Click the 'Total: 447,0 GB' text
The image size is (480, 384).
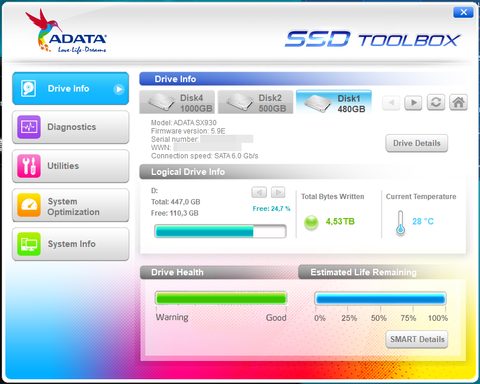[176, 202]
